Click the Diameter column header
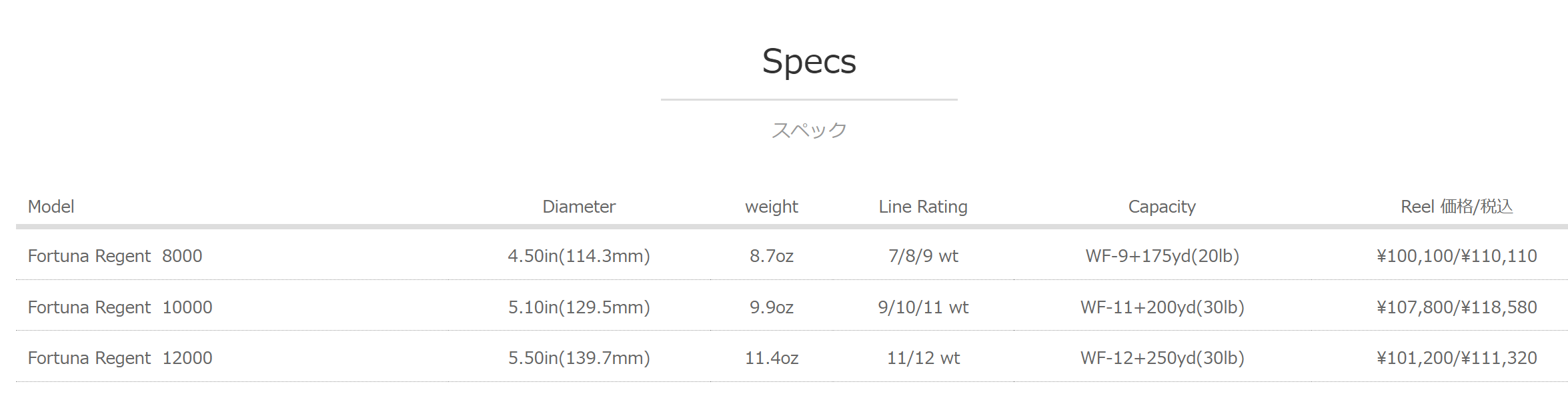 click(579, 207)
